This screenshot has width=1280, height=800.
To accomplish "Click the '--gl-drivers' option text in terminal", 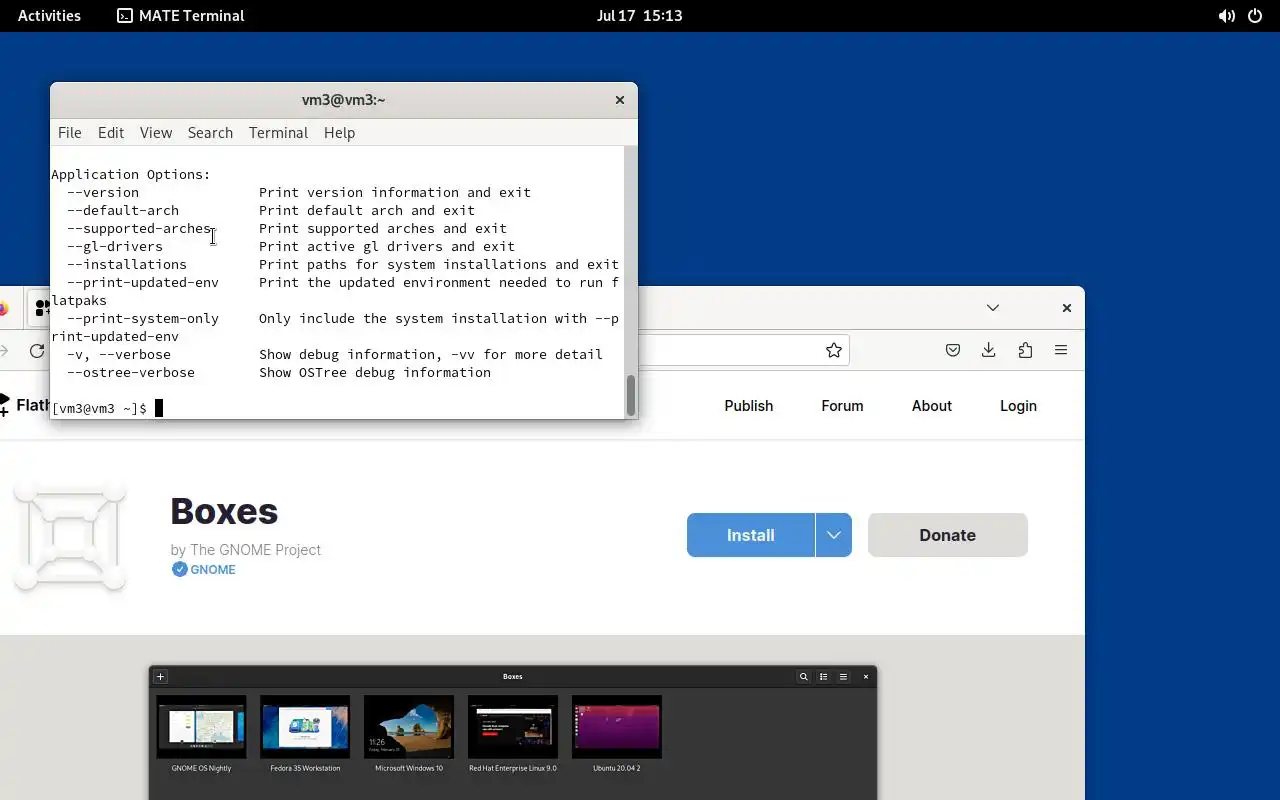I will click(x=115, y=246).
